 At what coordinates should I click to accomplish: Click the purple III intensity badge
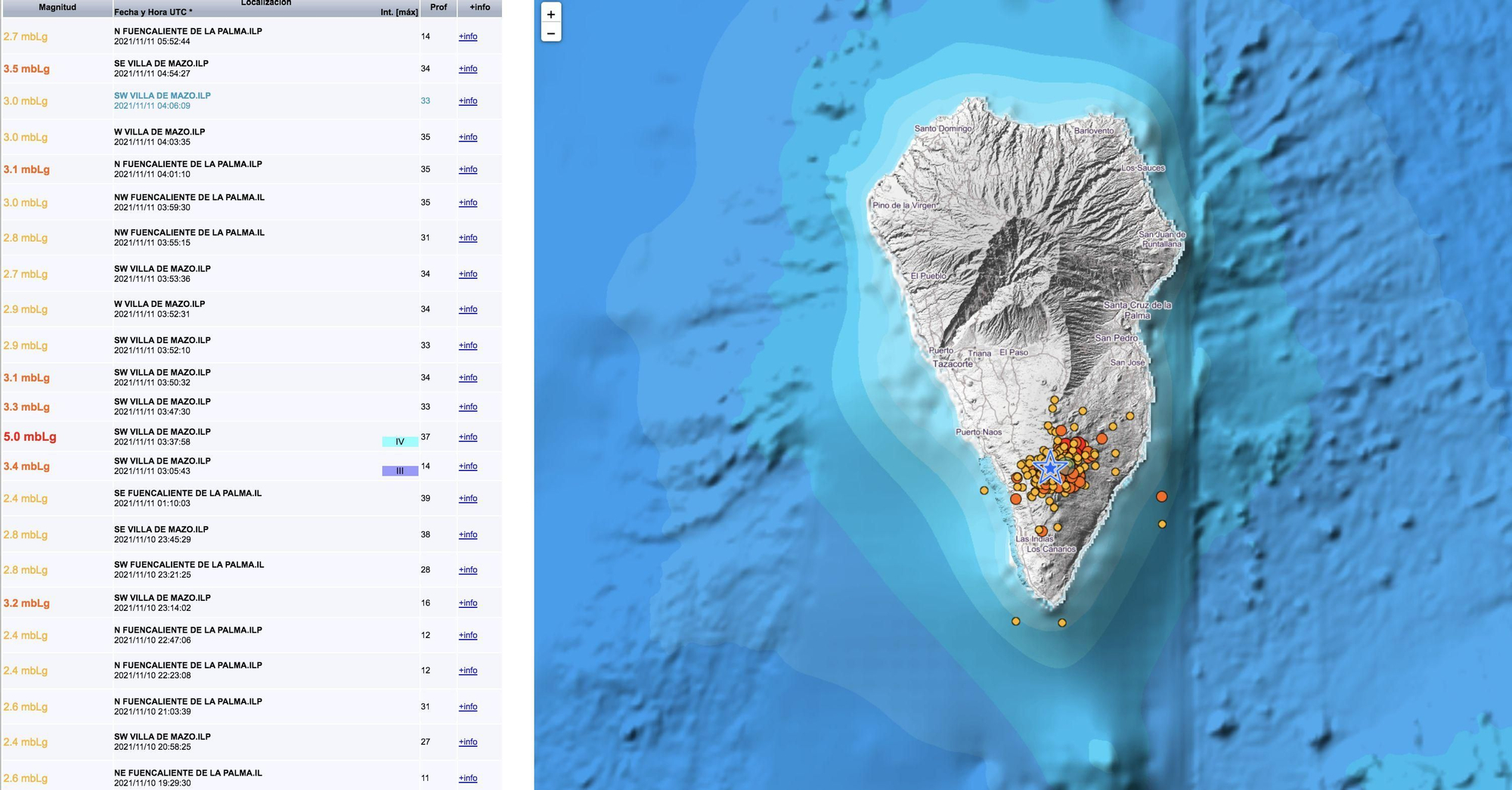[x=398, y=470]
